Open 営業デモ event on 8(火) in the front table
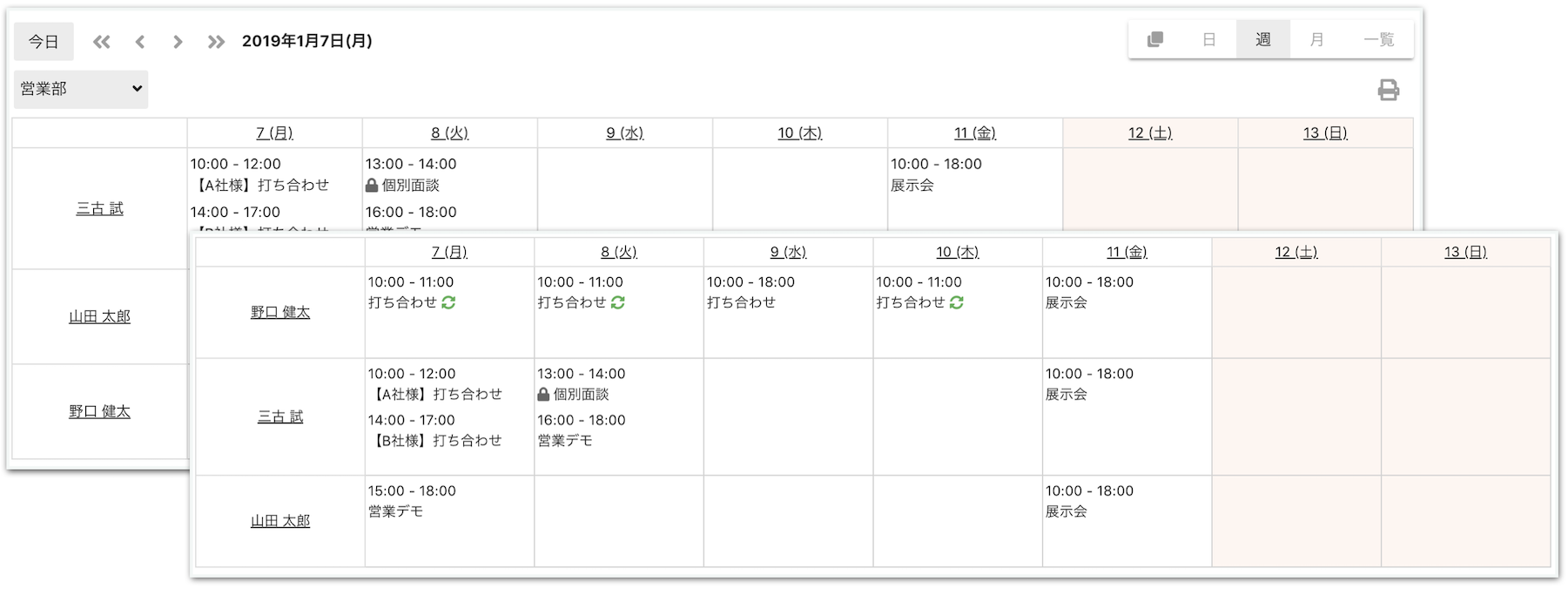The image size is (1568, 589). (565, 440)
